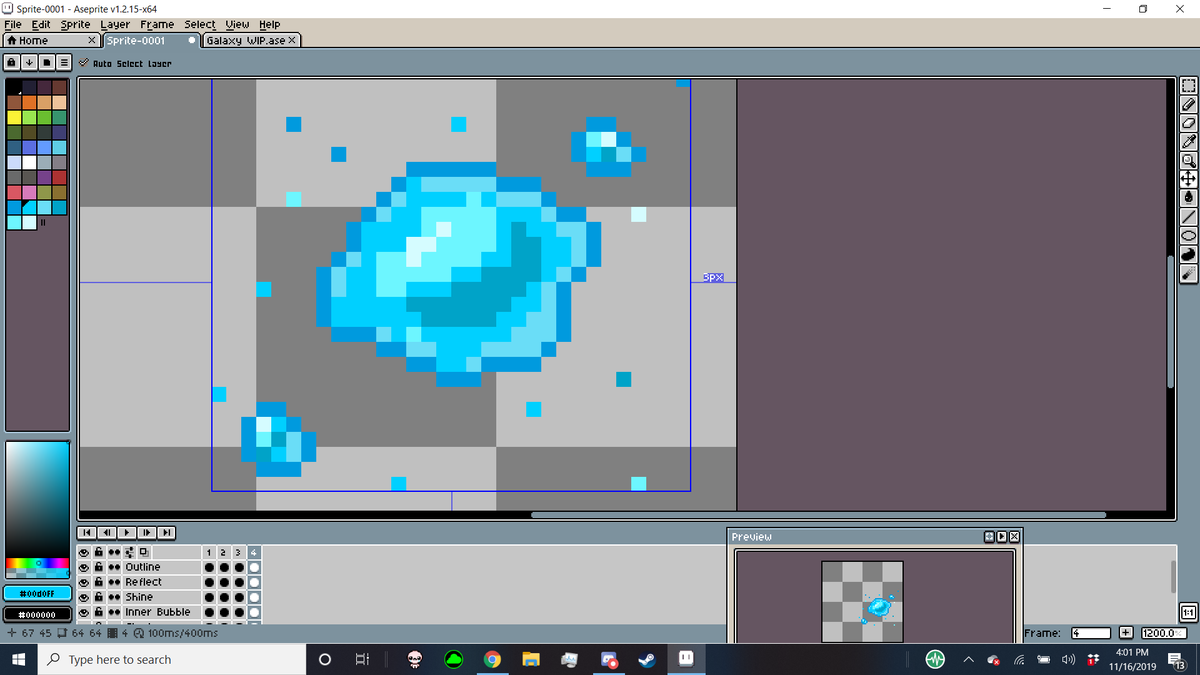The height and width of the screenshot is (675, 1200).
Task: Pick the yellow palette swatch
Action: pyautogui.click(x=14, y=117)
